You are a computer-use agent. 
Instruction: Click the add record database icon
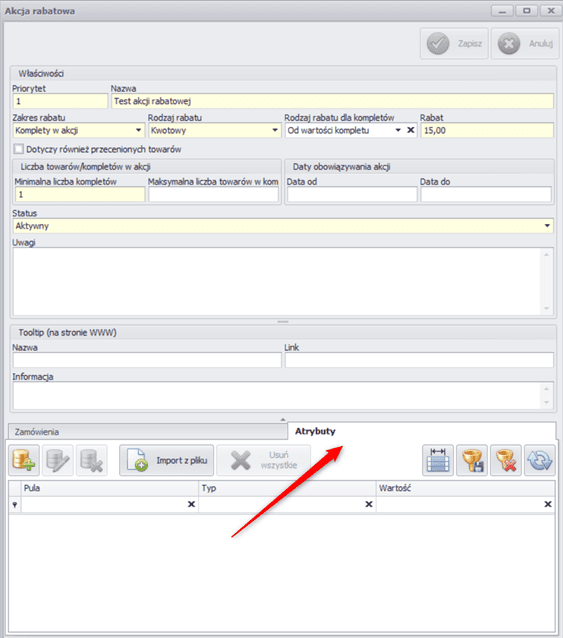click(24, 460)
